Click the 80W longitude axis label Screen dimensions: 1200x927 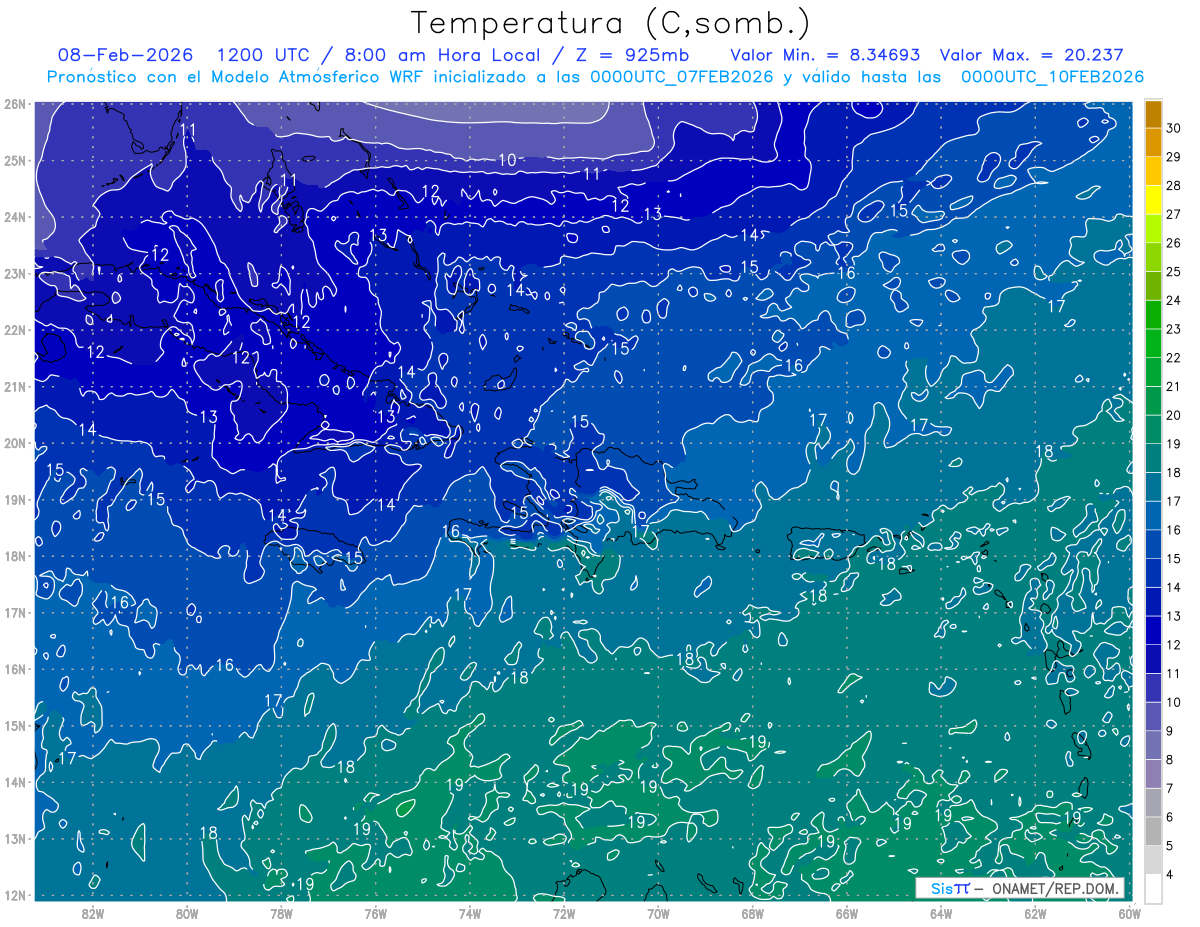coord(187,913)
